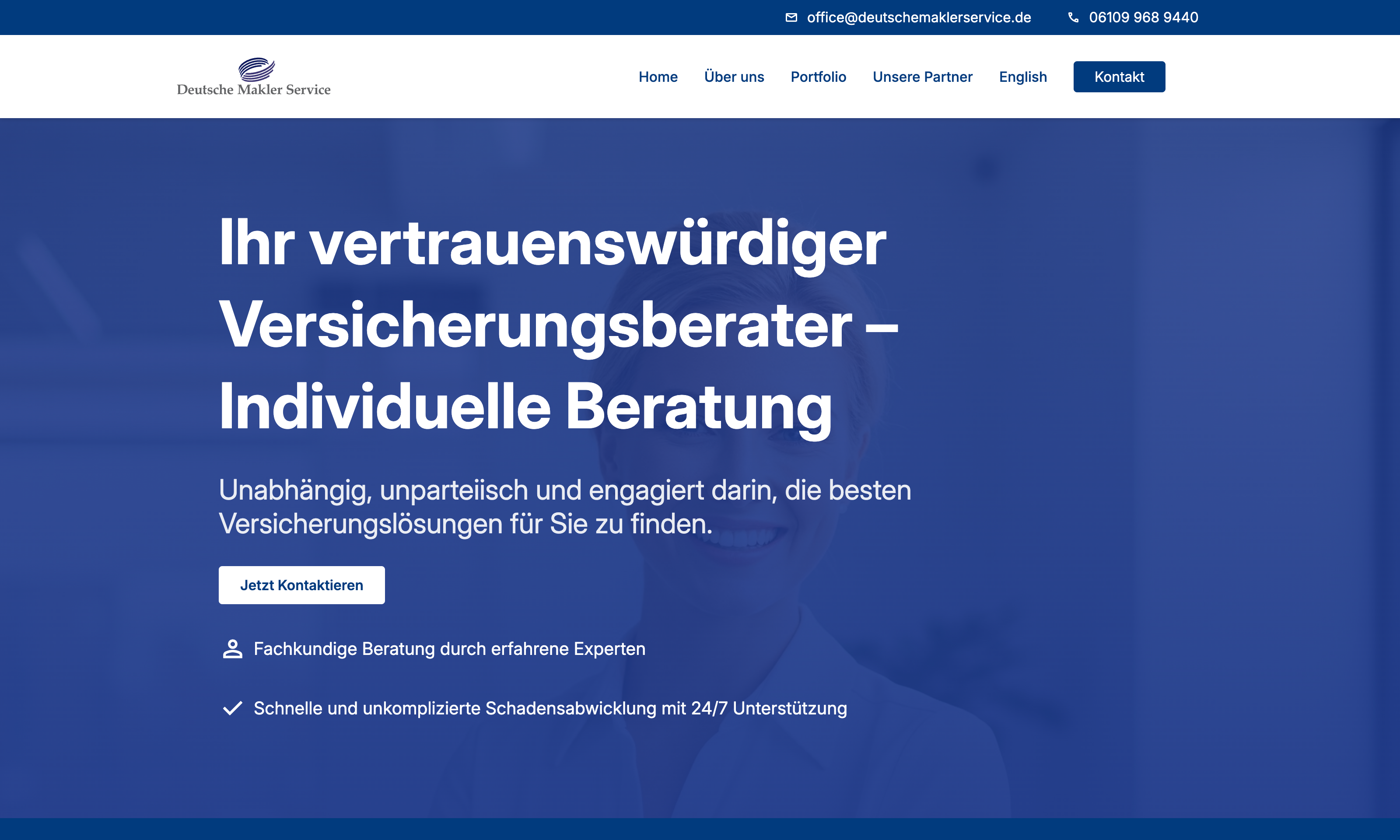Screen dimensions: 1400x840
Task: Click the phone receiver icon beside the number
Action: 1074,17
